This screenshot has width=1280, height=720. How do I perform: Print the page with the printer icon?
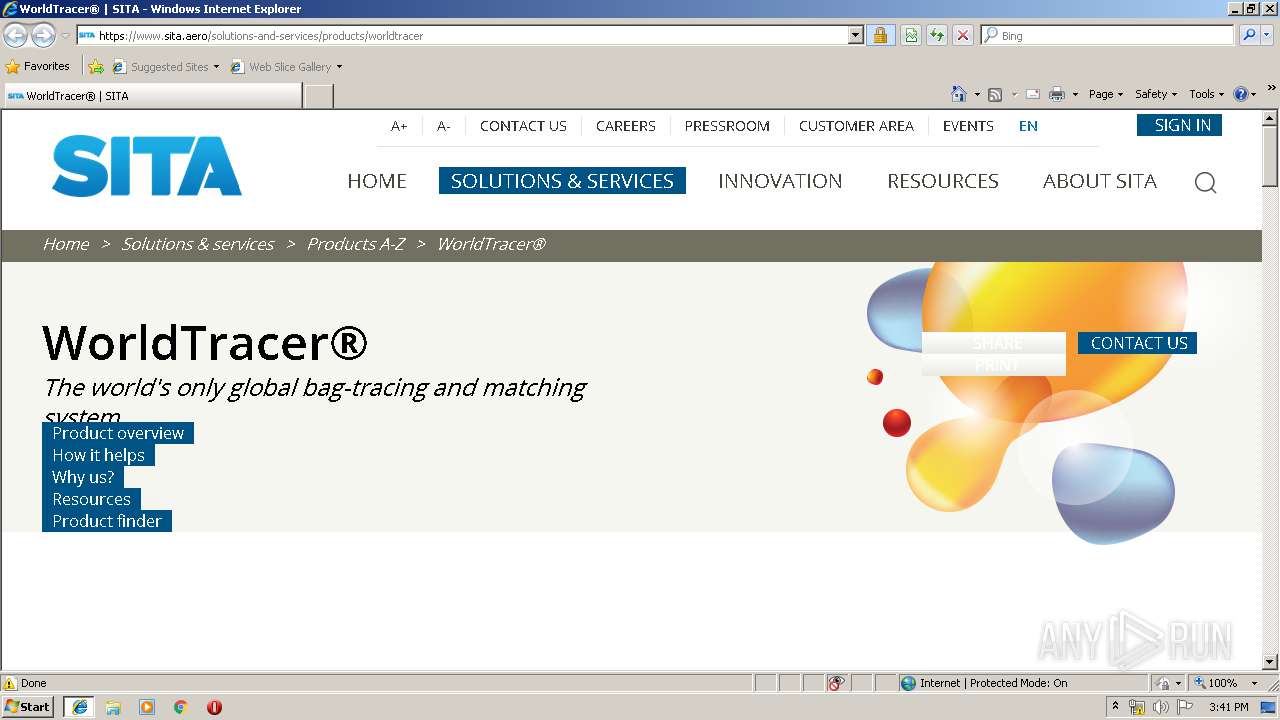coord(1057,94)
